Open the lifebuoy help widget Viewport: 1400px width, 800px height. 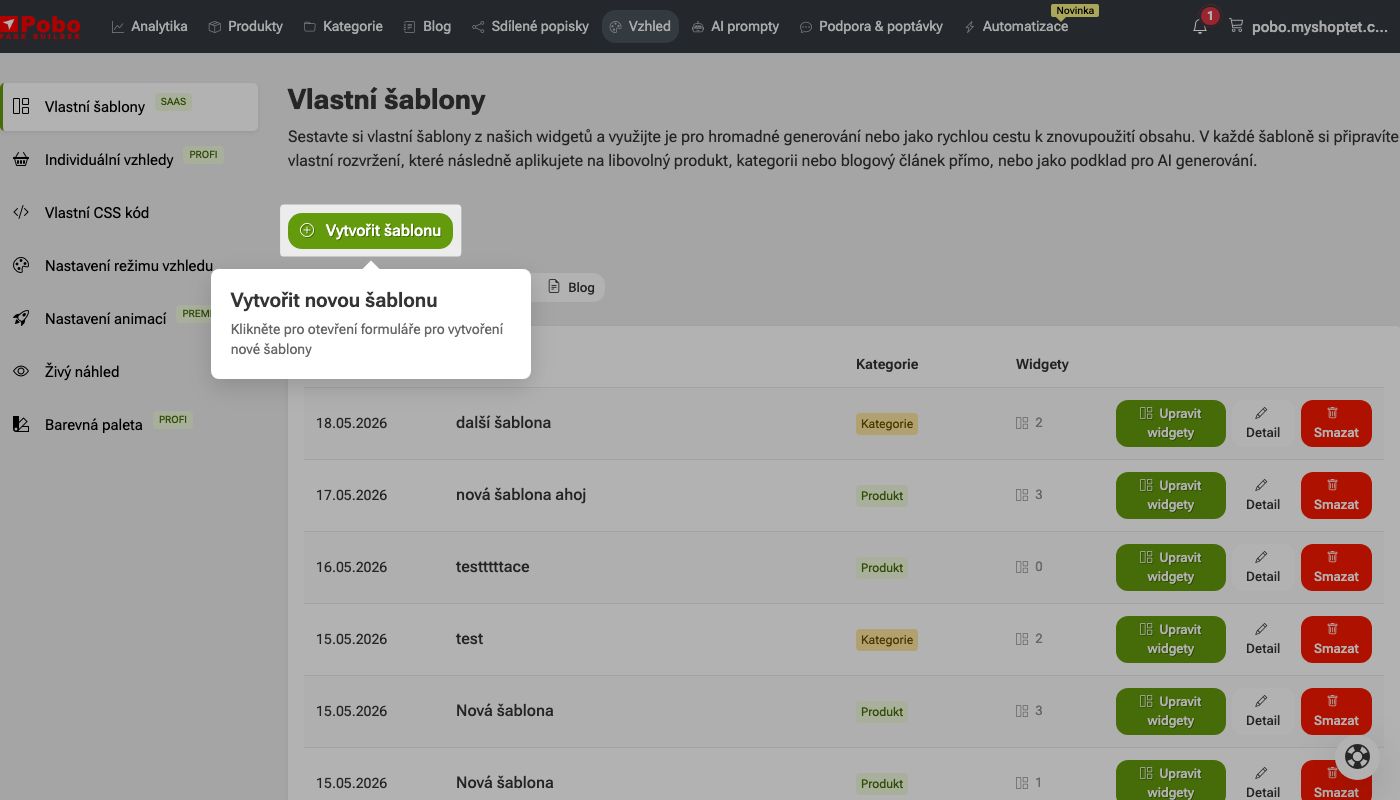pos(1357,757)
